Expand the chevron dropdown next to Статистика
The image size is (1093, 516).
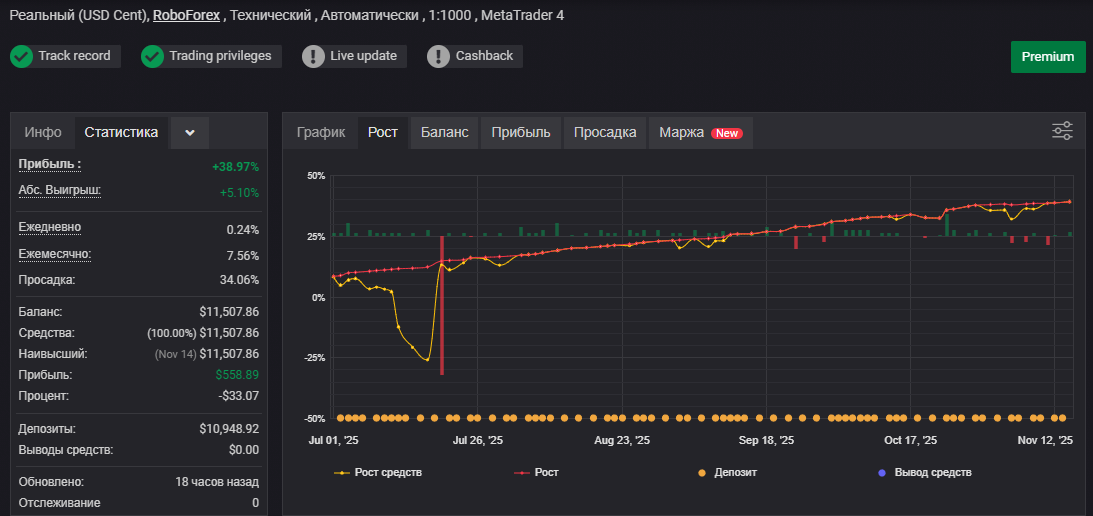[x=190, y=132]
